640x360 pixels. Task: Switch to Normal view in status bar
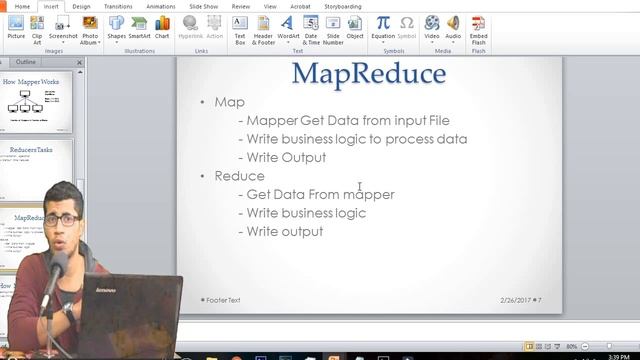click(x=529, y=347)
